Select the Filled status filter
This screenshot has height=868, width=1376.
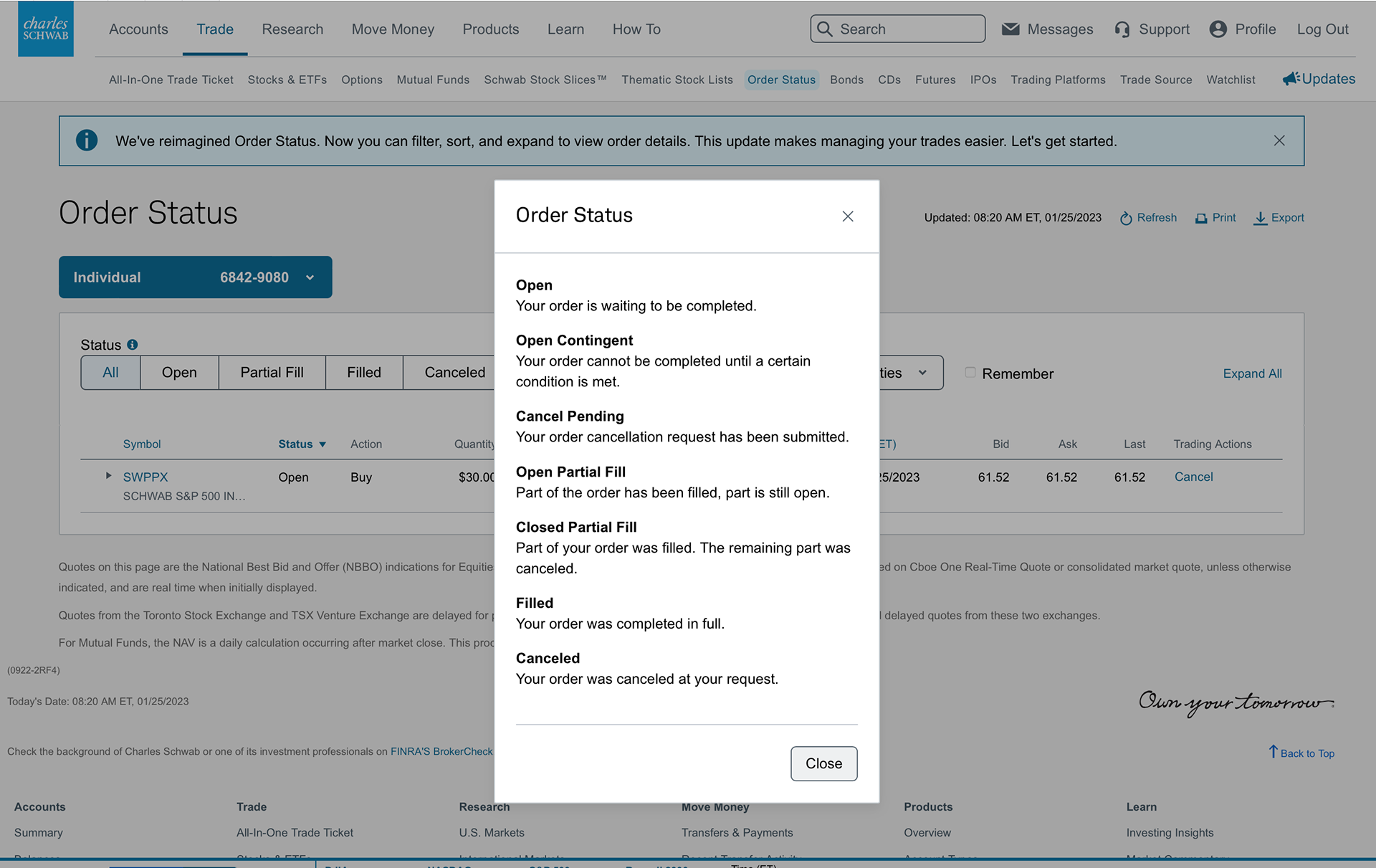(x=364, y=373)
